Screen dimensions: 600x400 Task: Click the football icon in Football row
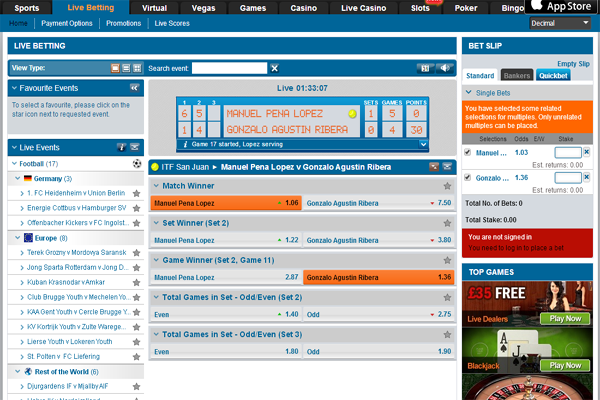(137, 164)
